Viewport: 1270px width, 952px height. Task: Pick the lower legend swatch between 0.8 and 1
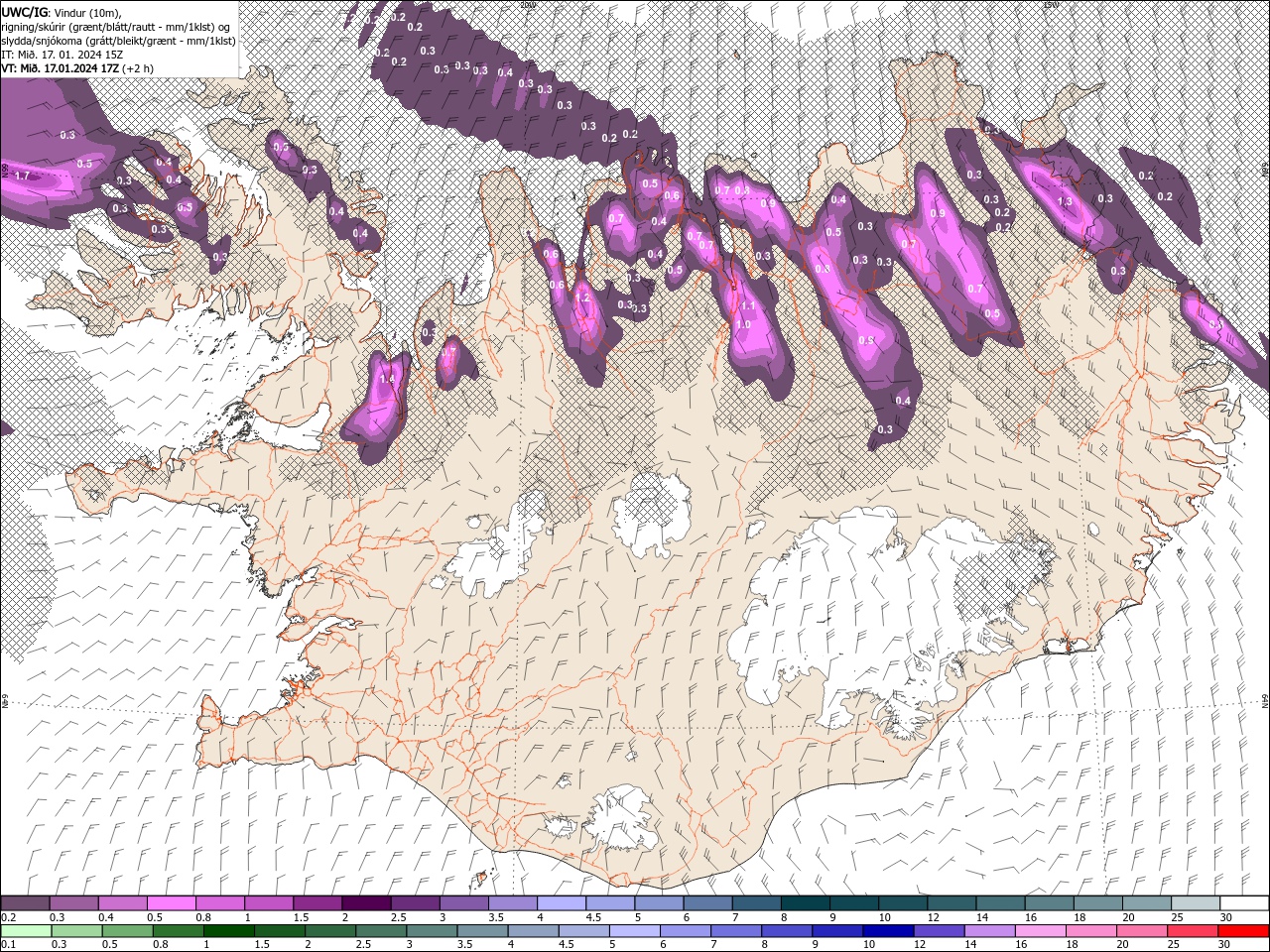(x=179, y=931)
